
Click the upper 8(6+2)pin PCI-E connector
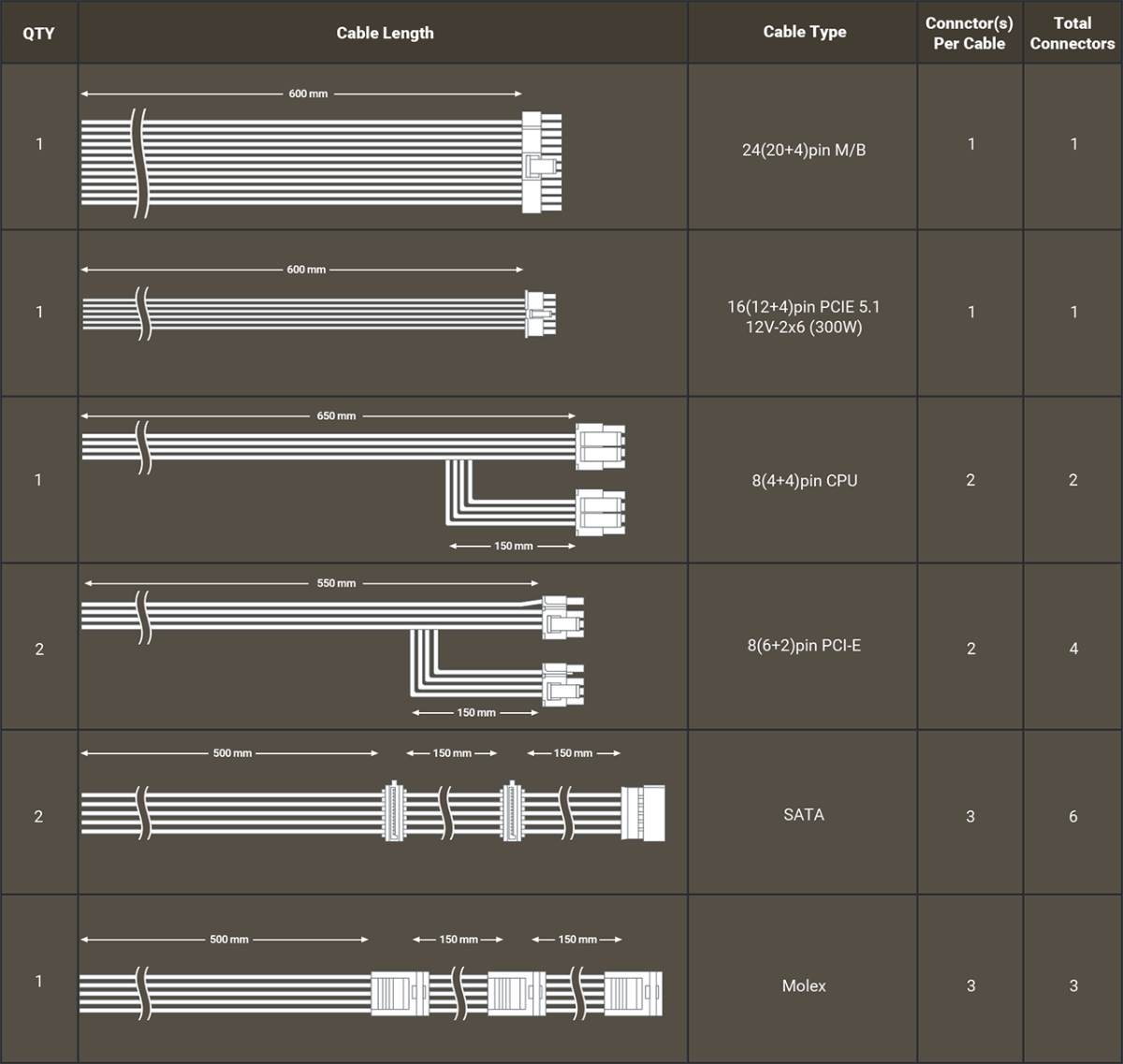pyautogui.click(x=563, y=618)
